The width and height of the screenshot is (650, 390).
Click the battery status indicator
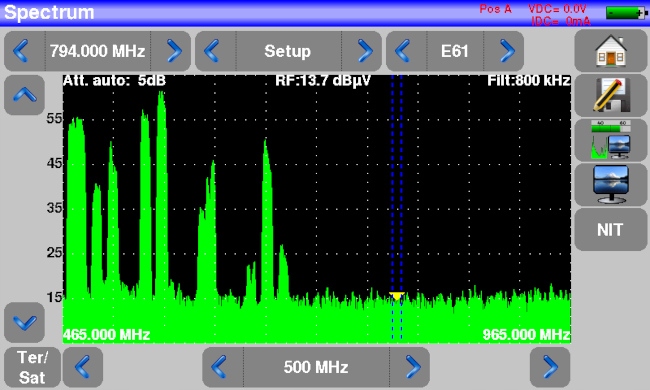pyautogui.click(x=626, y=13)
